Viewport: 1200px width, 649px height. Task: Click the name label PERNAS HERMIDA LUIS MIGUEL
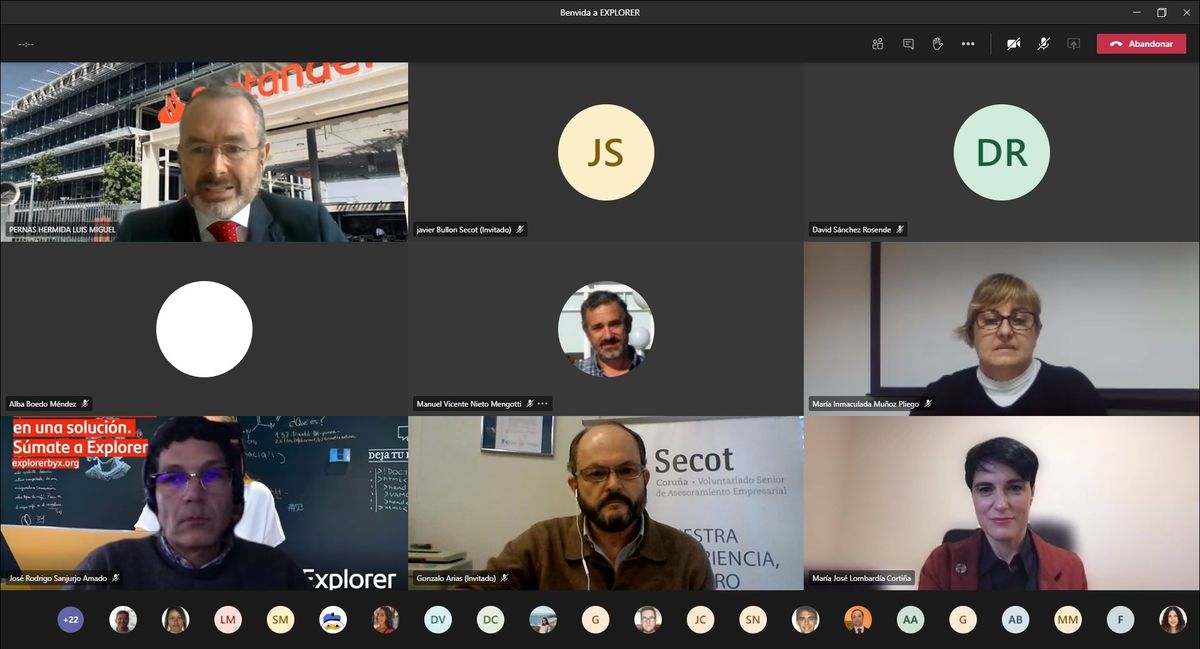pos(62,230)
